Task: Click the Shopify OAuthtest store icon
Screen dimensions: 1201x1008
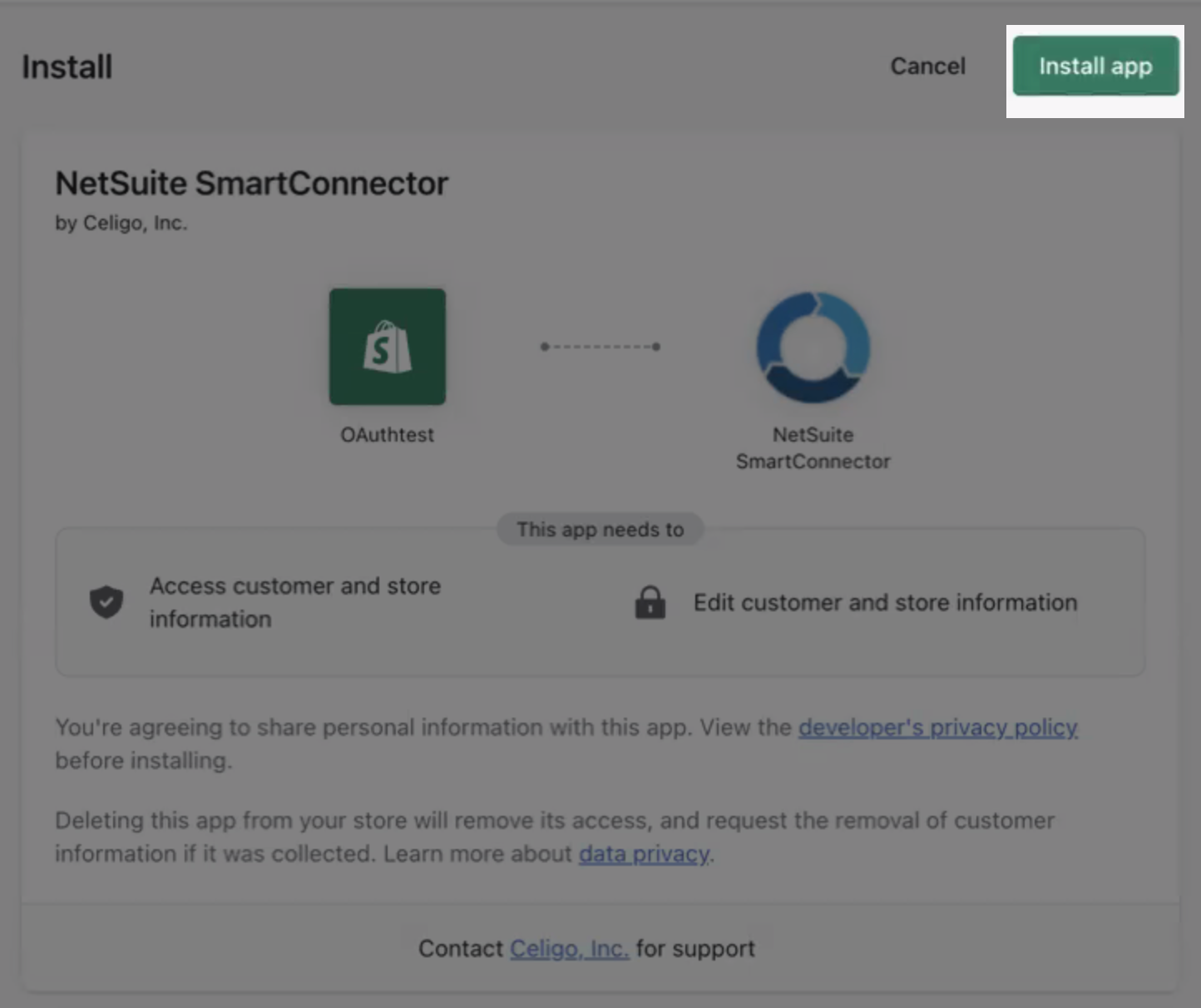Action: 388,347
